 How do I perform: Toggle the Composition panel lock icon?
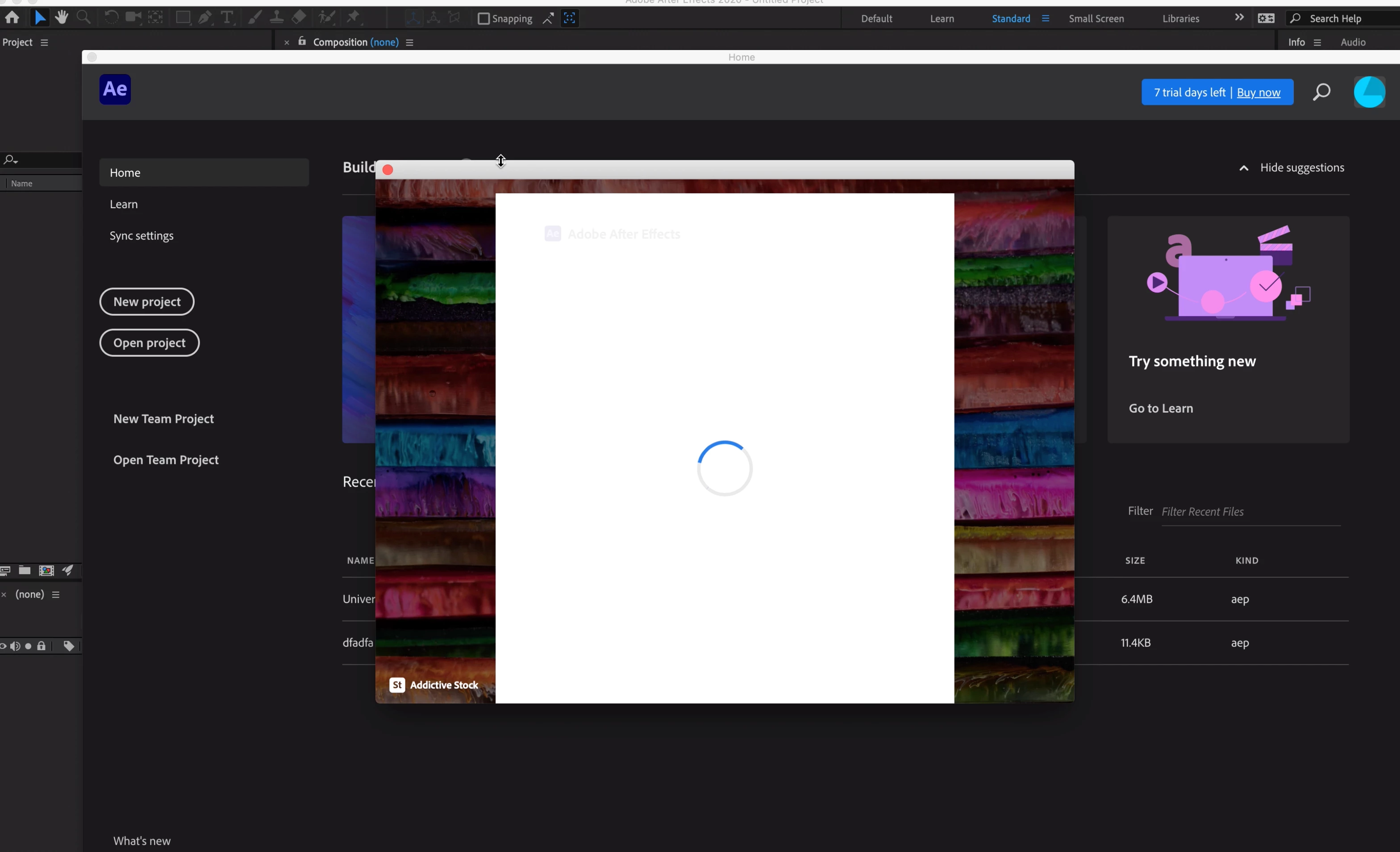pos(302,42)
